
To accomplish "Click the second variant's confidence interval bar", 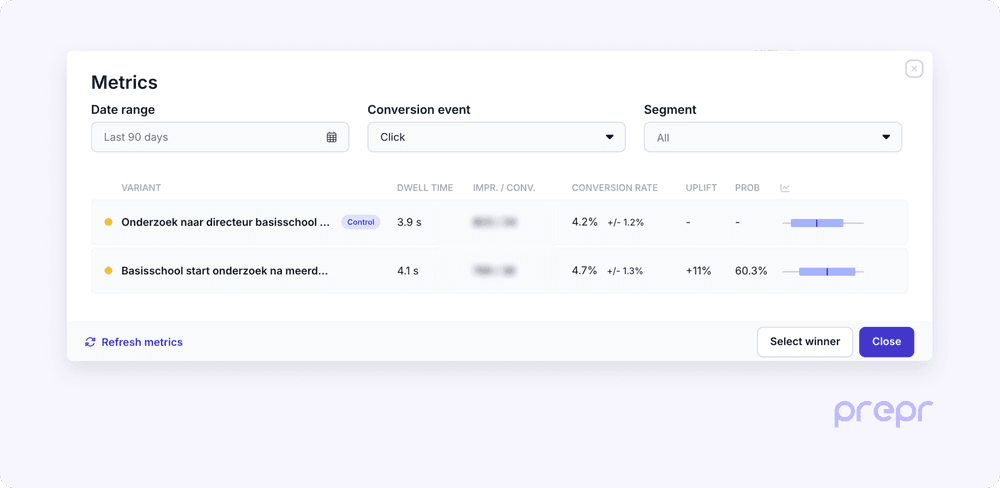I will pyautogui.click(x=827, y=271).
